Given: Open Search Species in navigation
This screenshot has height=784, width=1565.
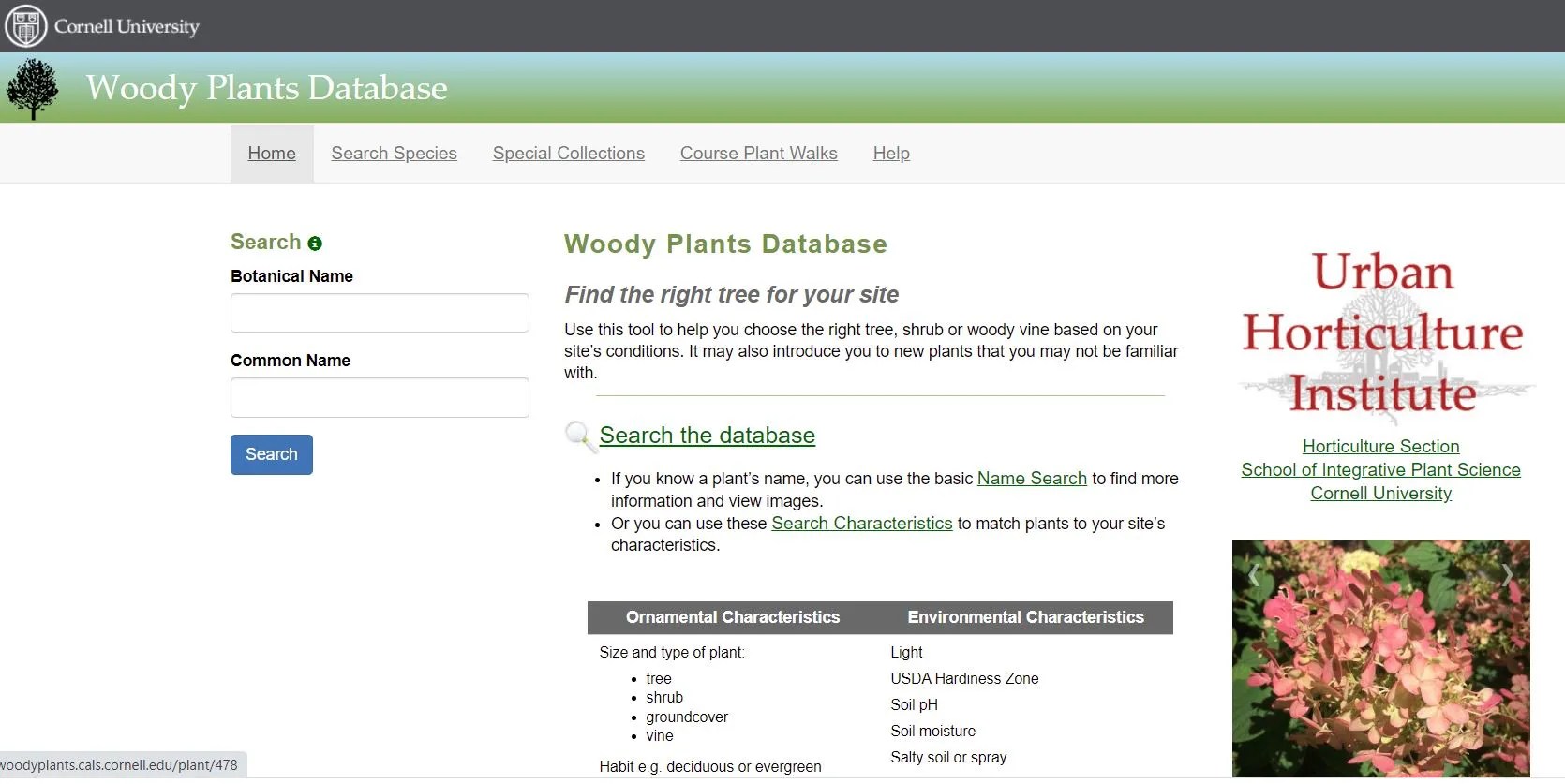Looking at the screenshot, I should (x=394, y=154).
